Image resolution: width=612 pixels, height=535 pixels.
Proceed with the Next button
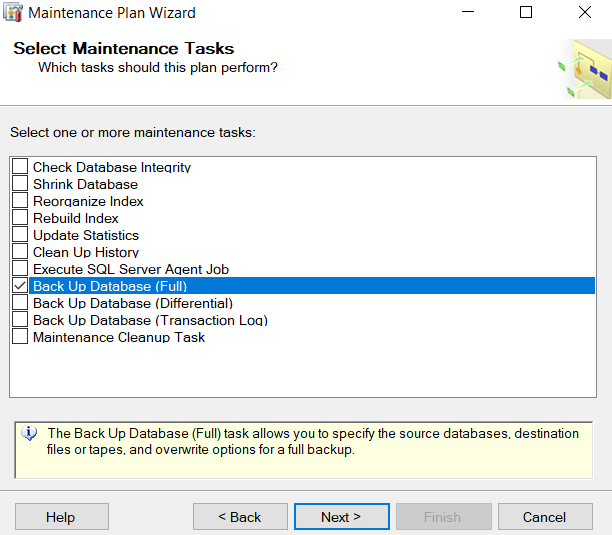[341, 517]
